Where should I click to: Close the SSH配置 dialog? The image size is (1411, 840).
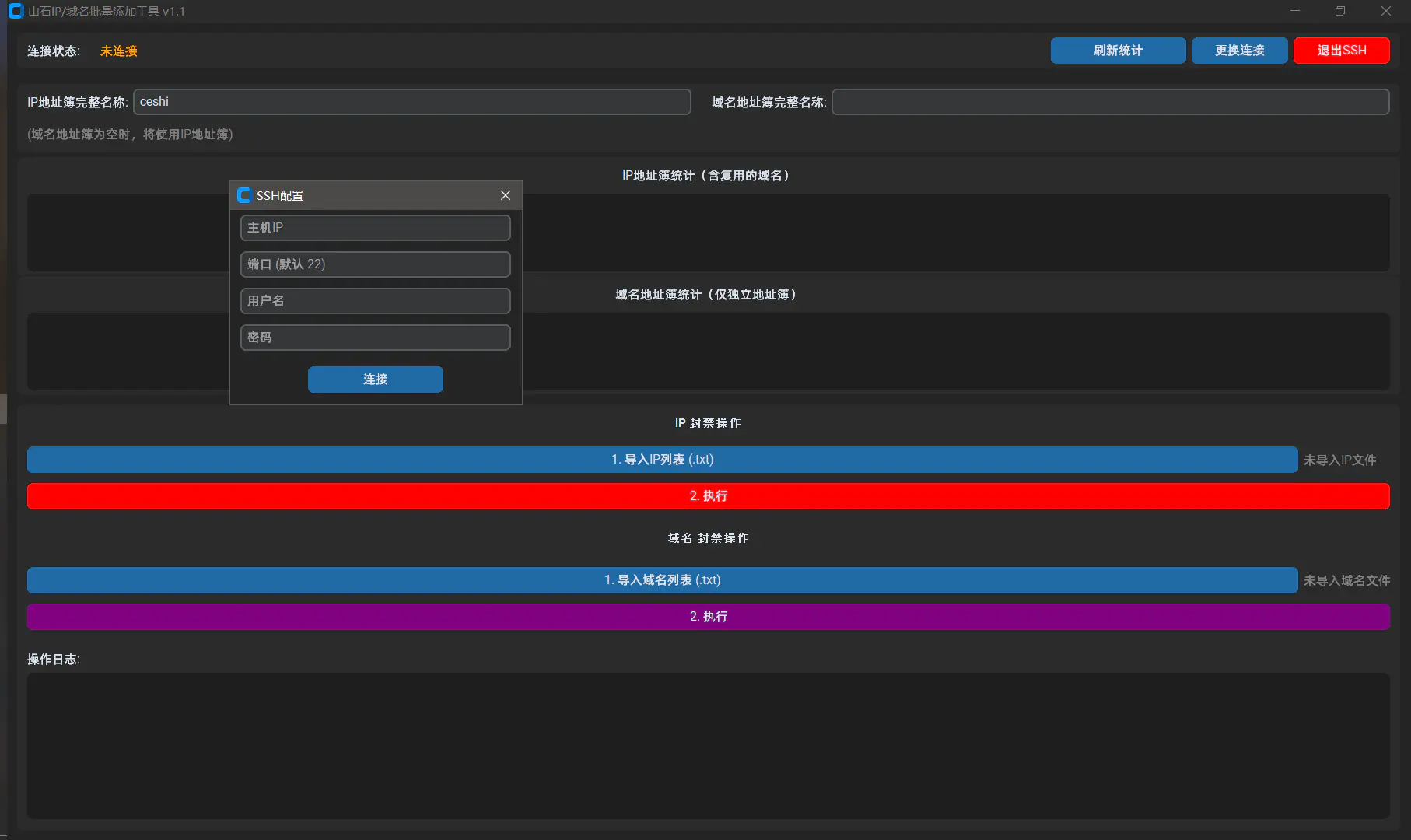tap(506, 195)
